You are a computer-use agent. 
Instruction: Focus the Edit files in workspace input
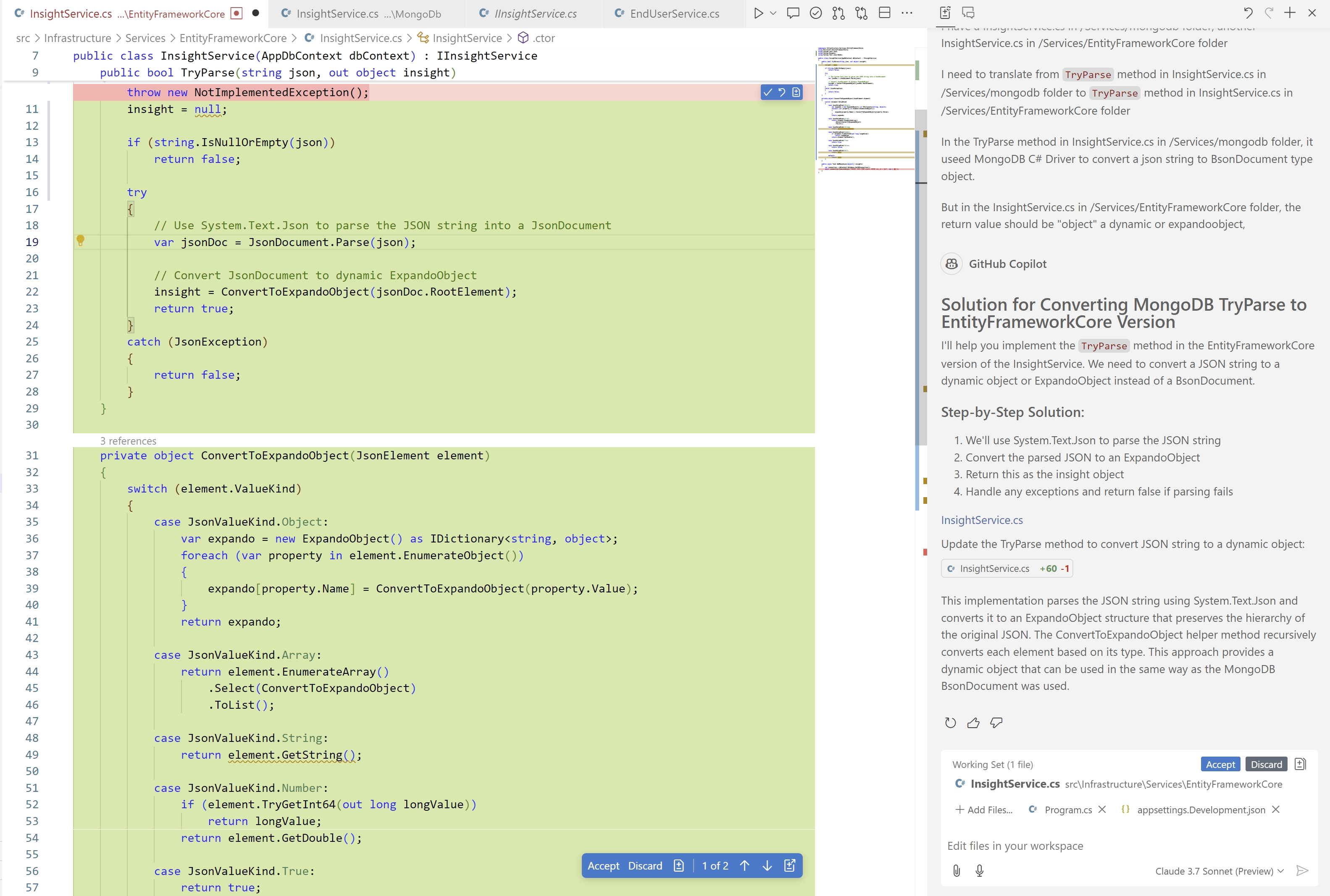point(1129,846)
